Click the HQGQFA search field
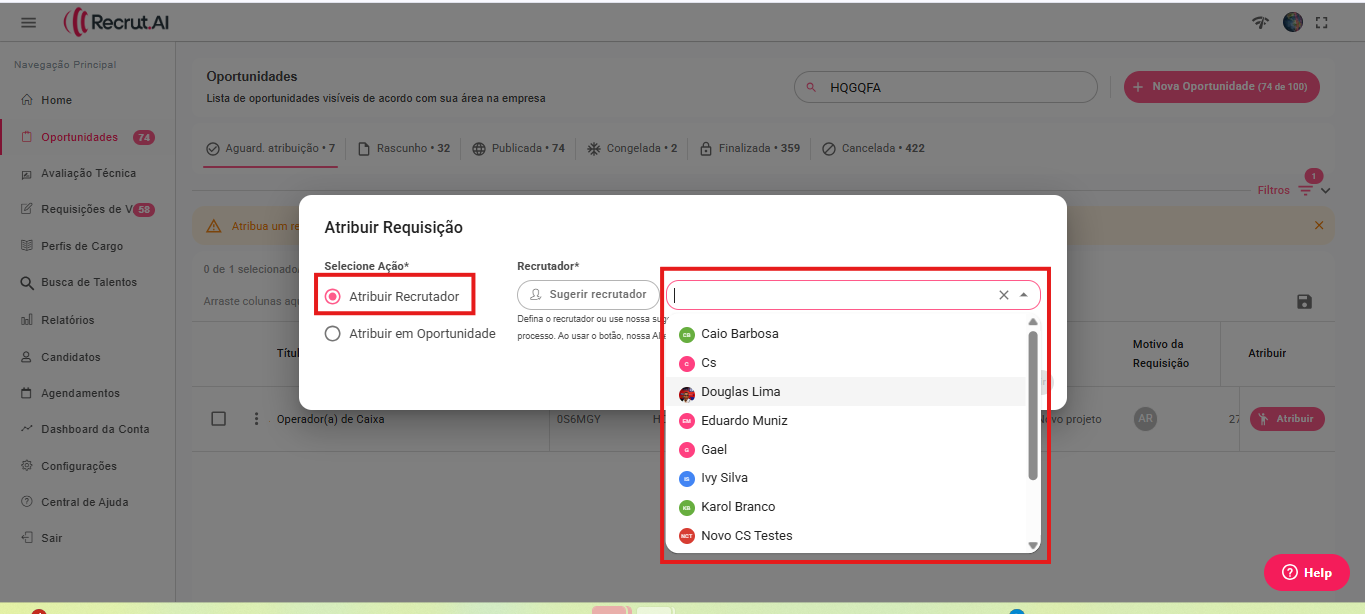This screenshot has width=1365, height=614. (x=955, y=87)
